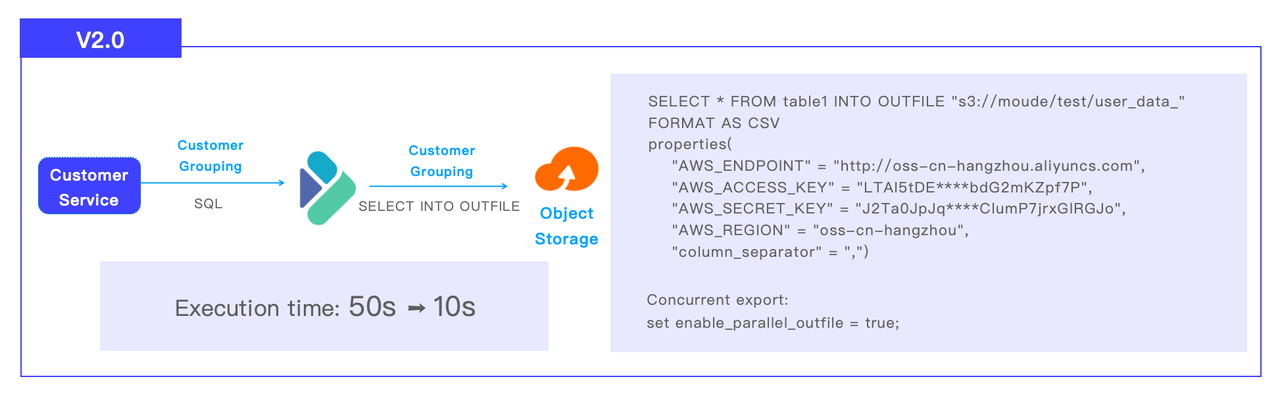
Task: Click the Object Storage label
Action: coord(566,226)
